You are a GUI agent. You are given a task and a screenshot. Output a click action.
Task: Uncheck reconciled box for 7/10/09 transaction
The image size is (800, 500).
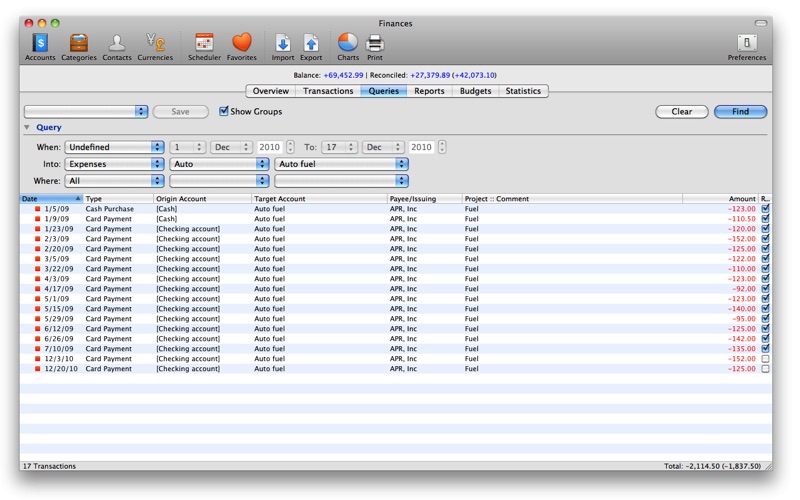point(765,348)
